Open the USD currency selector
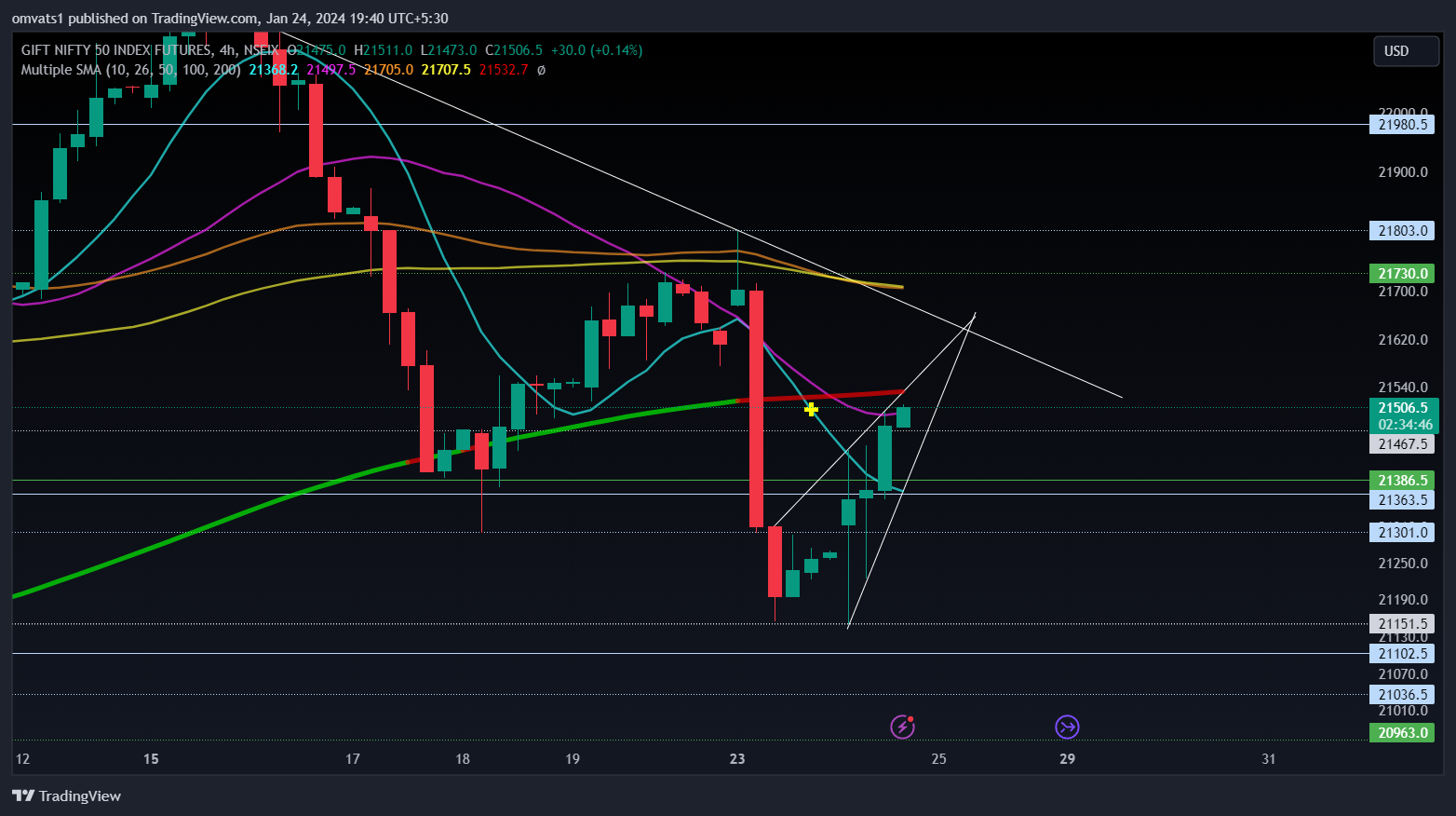 pyautogui.click(x=1406, y=51)
